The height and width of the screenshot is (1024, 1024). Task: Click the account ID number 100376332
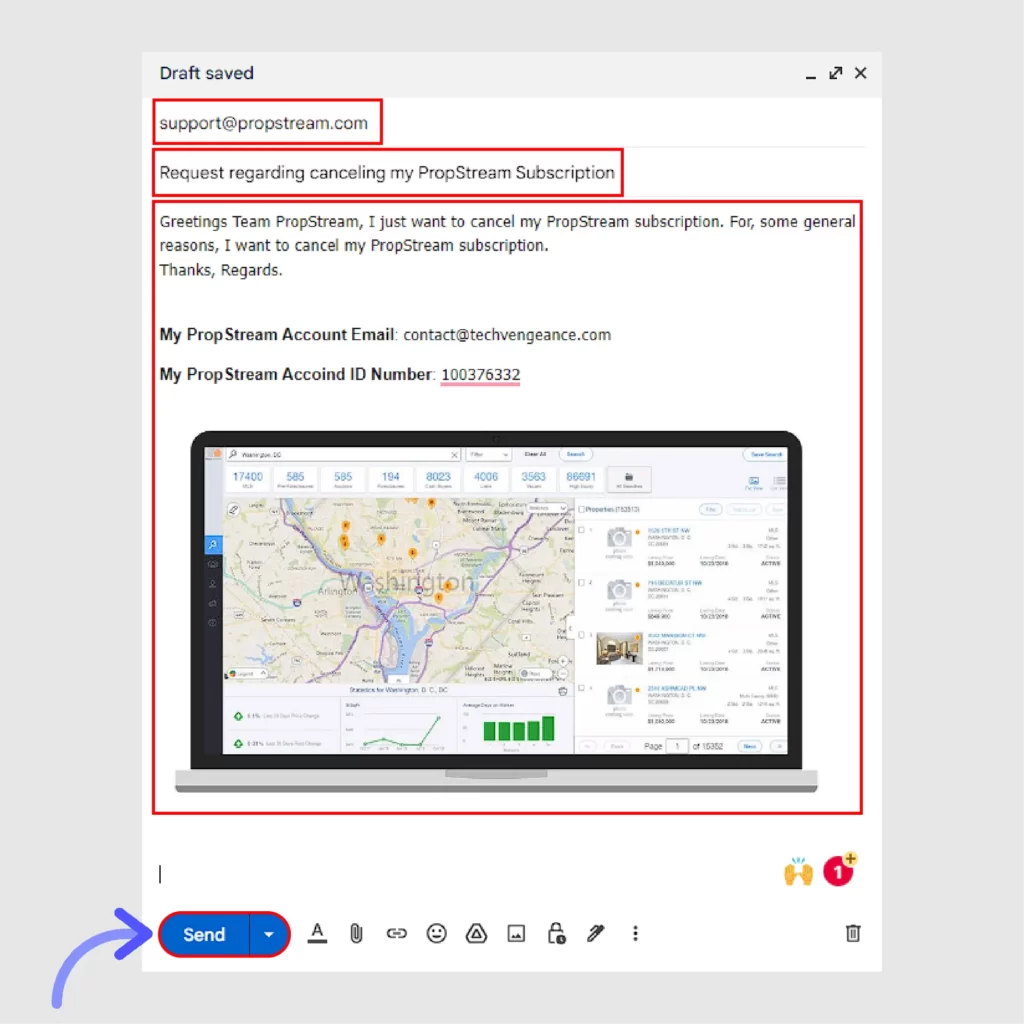pos(481,374)
